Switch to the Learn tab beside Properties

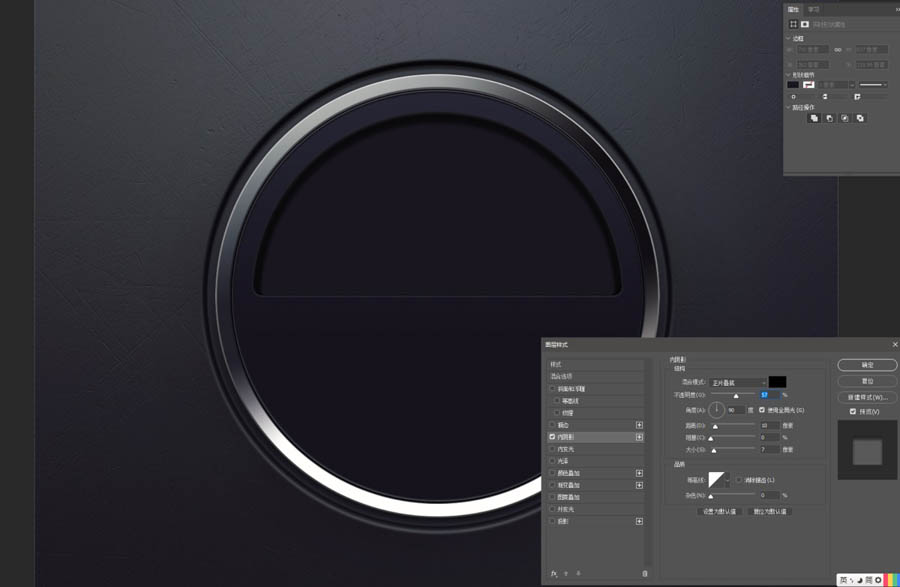point(813,9)
